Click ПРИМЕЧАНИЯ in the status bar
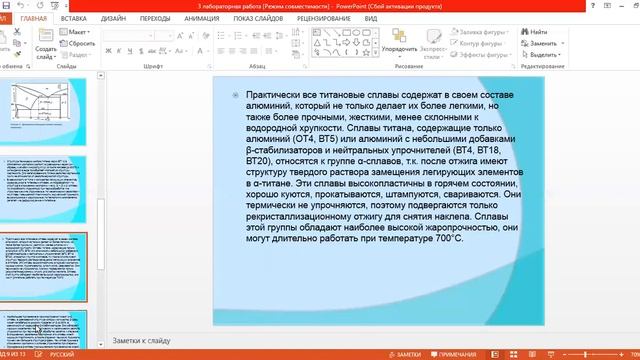The image size is (640, 360). [453, 355]
